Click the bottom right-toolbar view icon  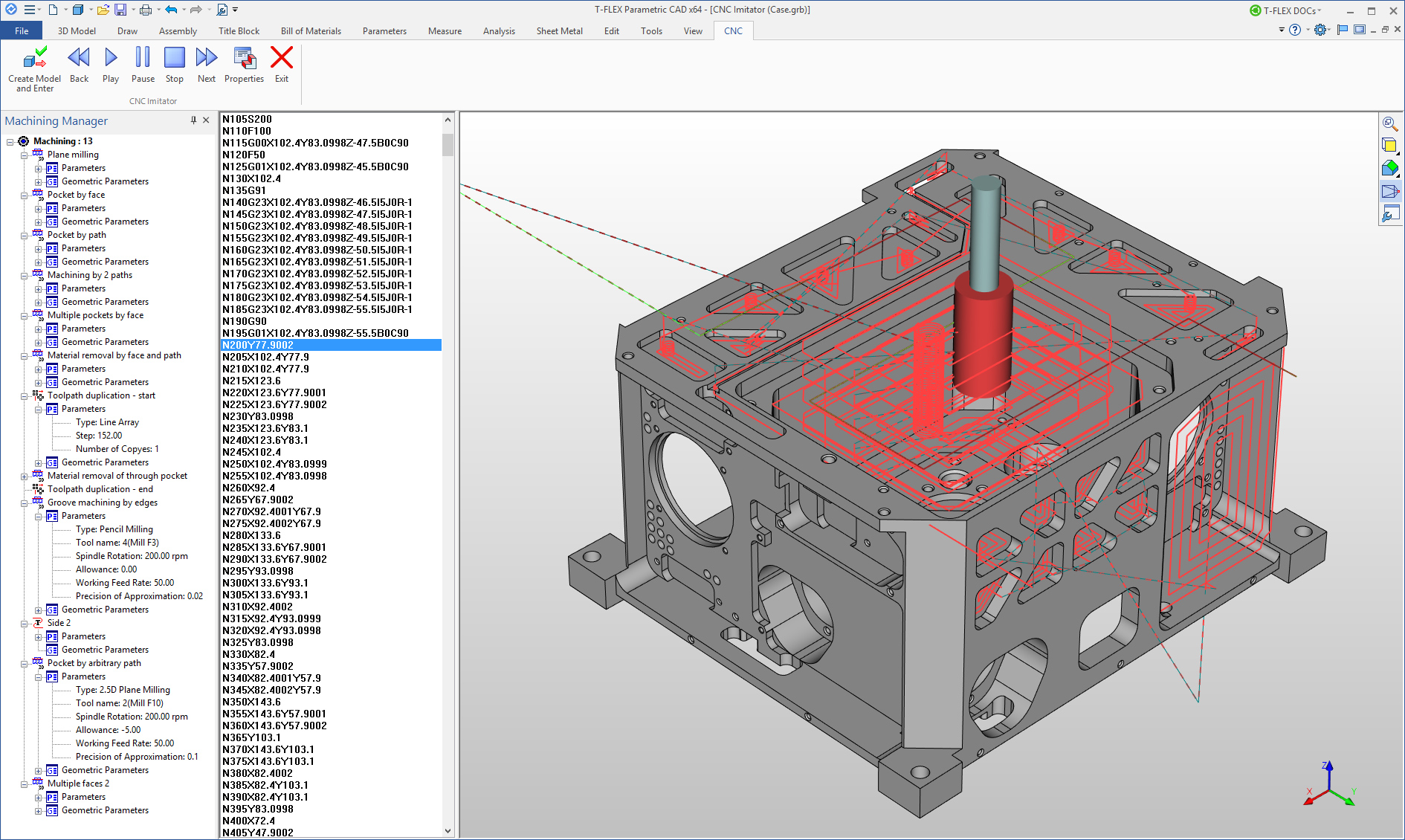(x=1389, y=215)
